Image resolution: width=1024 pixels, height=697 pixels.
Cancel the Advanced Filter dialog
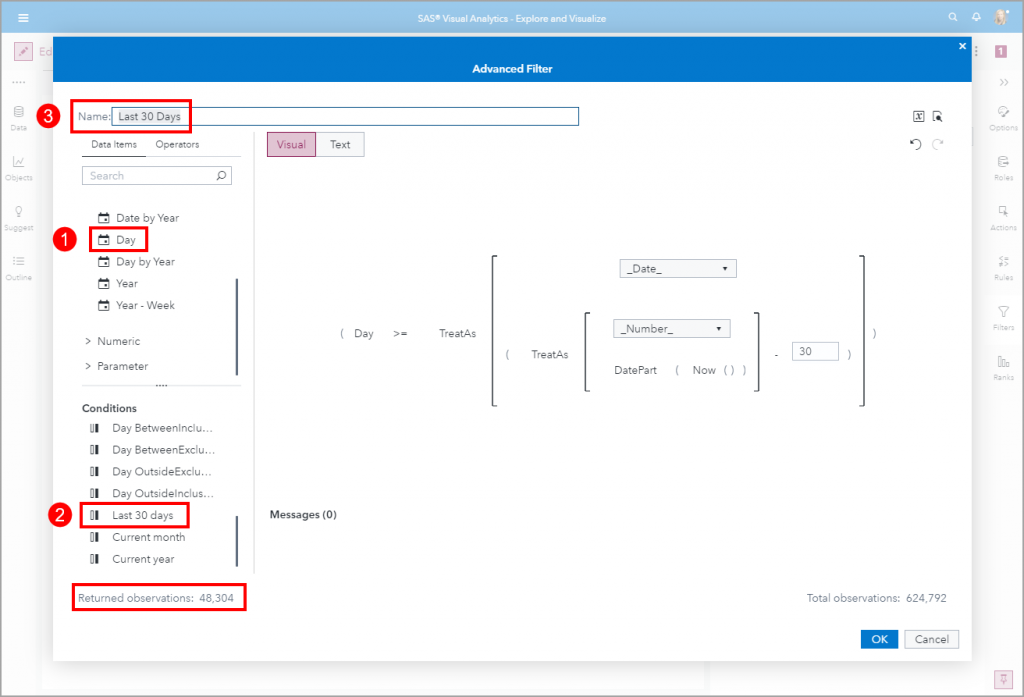tap(931, 639)
